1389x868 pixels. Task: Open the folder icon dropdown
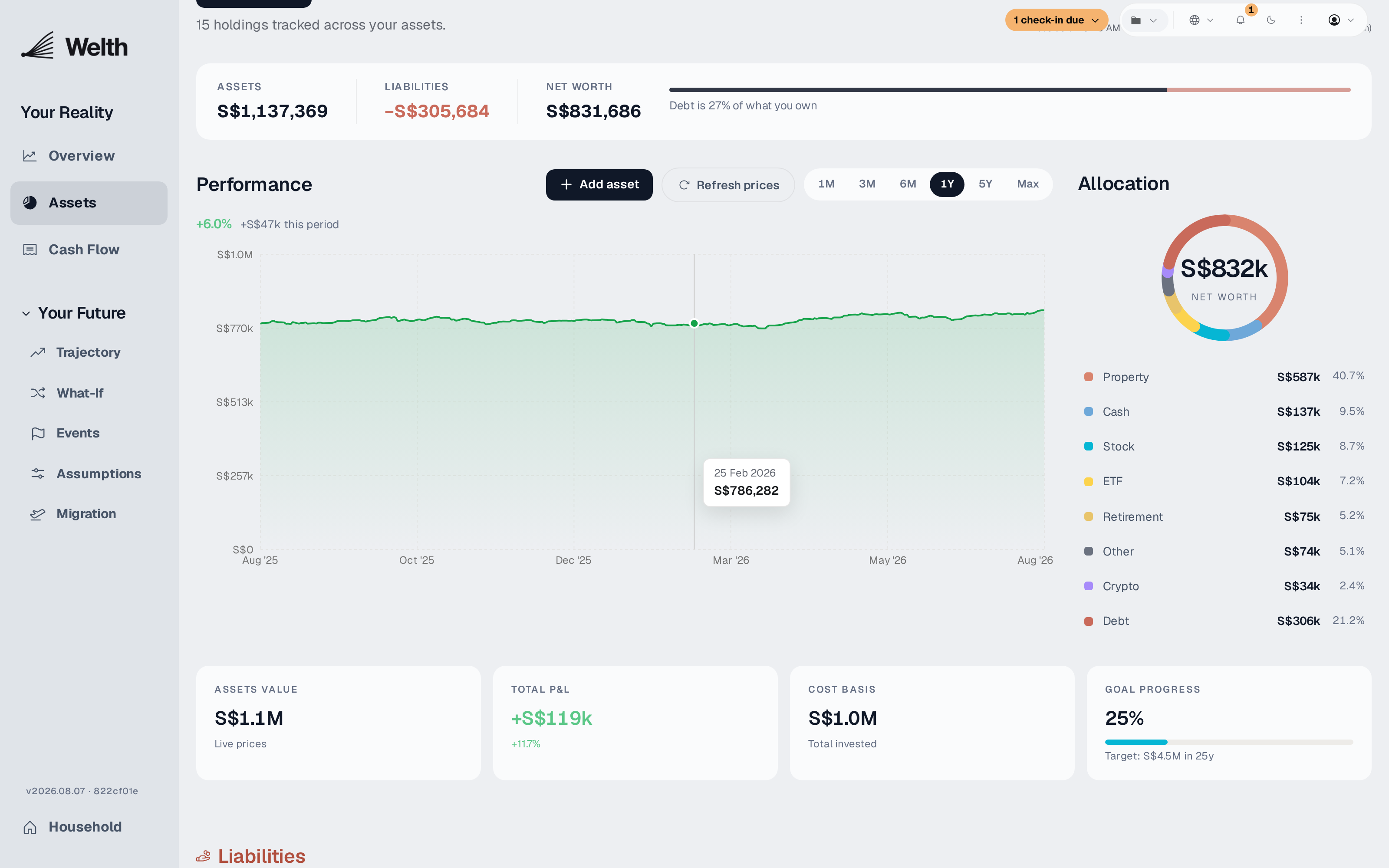coord(1143,20)
